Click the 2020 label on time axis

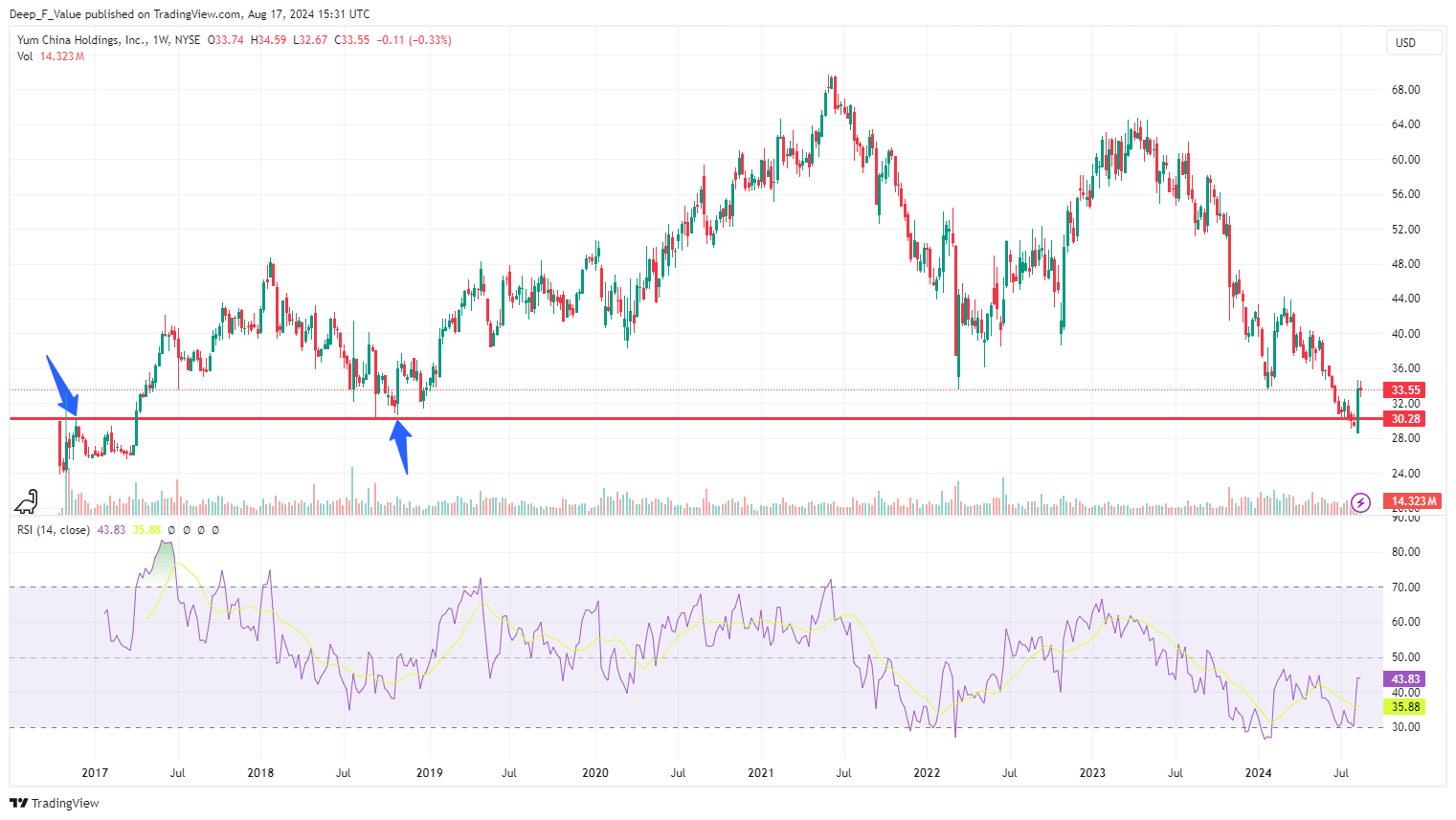595,773
